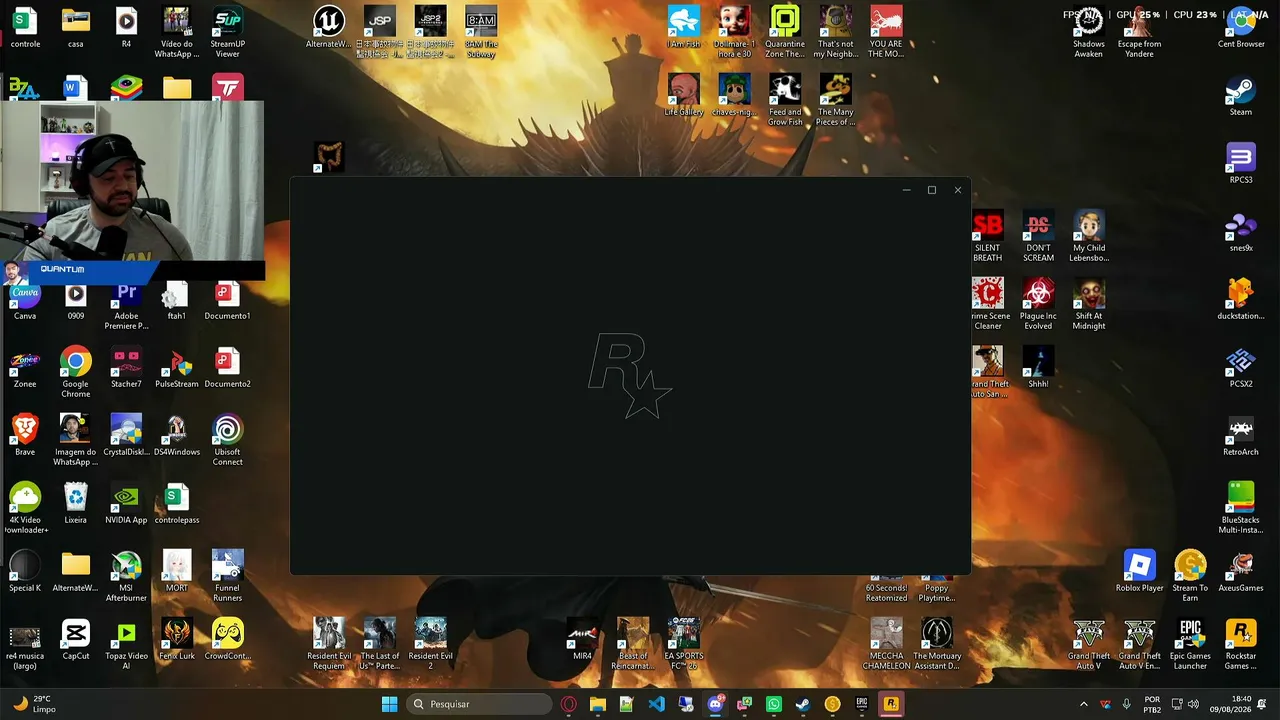Screen dimensions: 1280x720
Task: Select the Lixeira recycle bin icon
Action: (76, 504)
